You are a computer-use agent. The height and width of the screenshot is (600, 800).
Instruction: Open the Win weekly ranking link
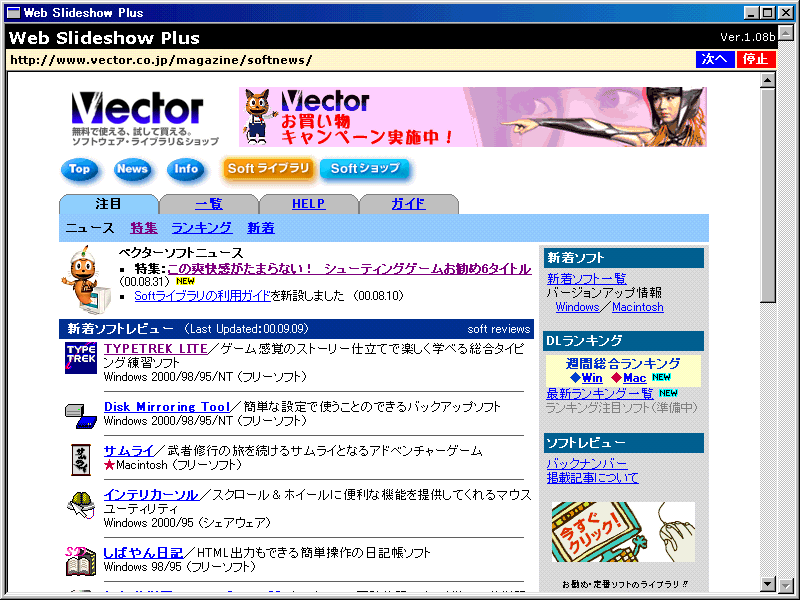(x=592, y=378)
